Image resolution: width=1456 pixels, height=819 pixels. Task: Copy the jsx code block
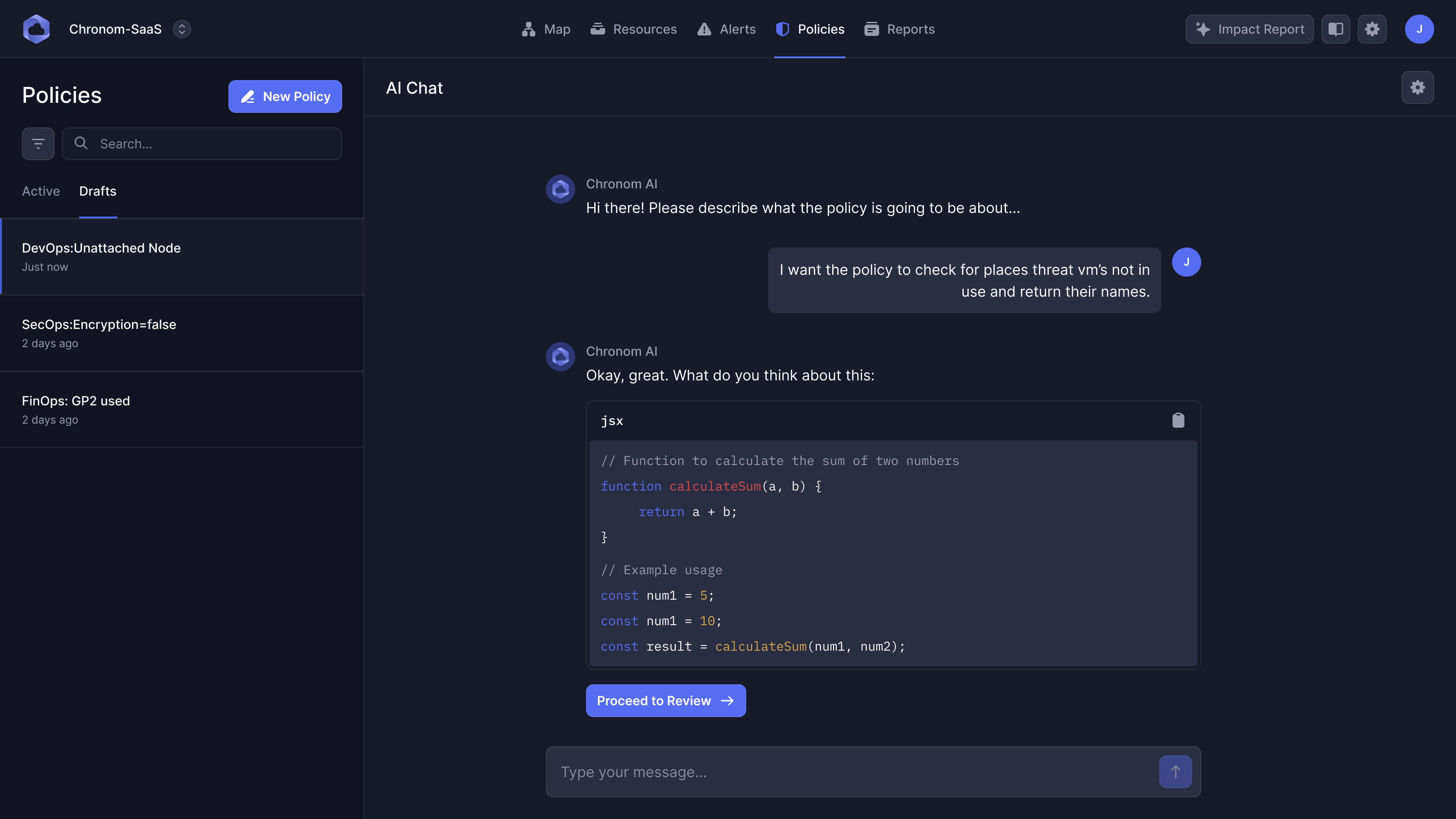(x=1178, y=420)
